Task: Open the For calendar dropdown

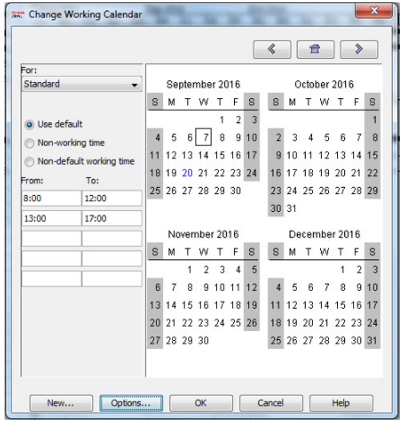Action: click(82, 84)
